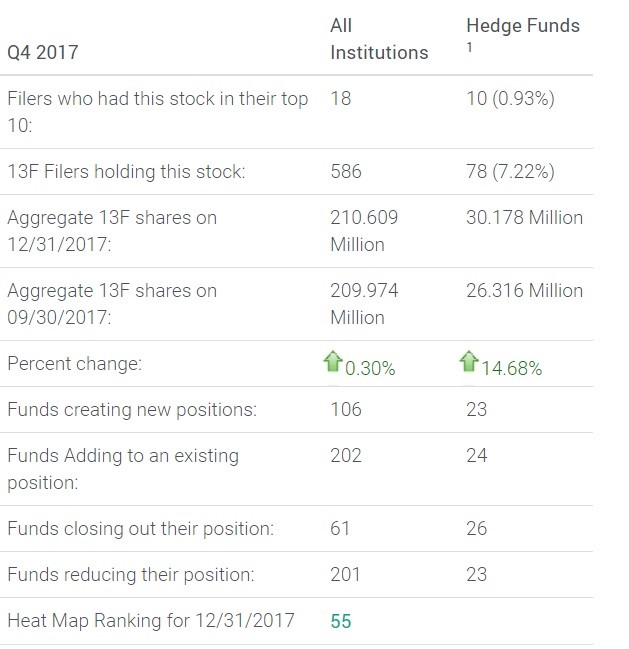Select the Hedge Funds column header

[x=523, y=25]
